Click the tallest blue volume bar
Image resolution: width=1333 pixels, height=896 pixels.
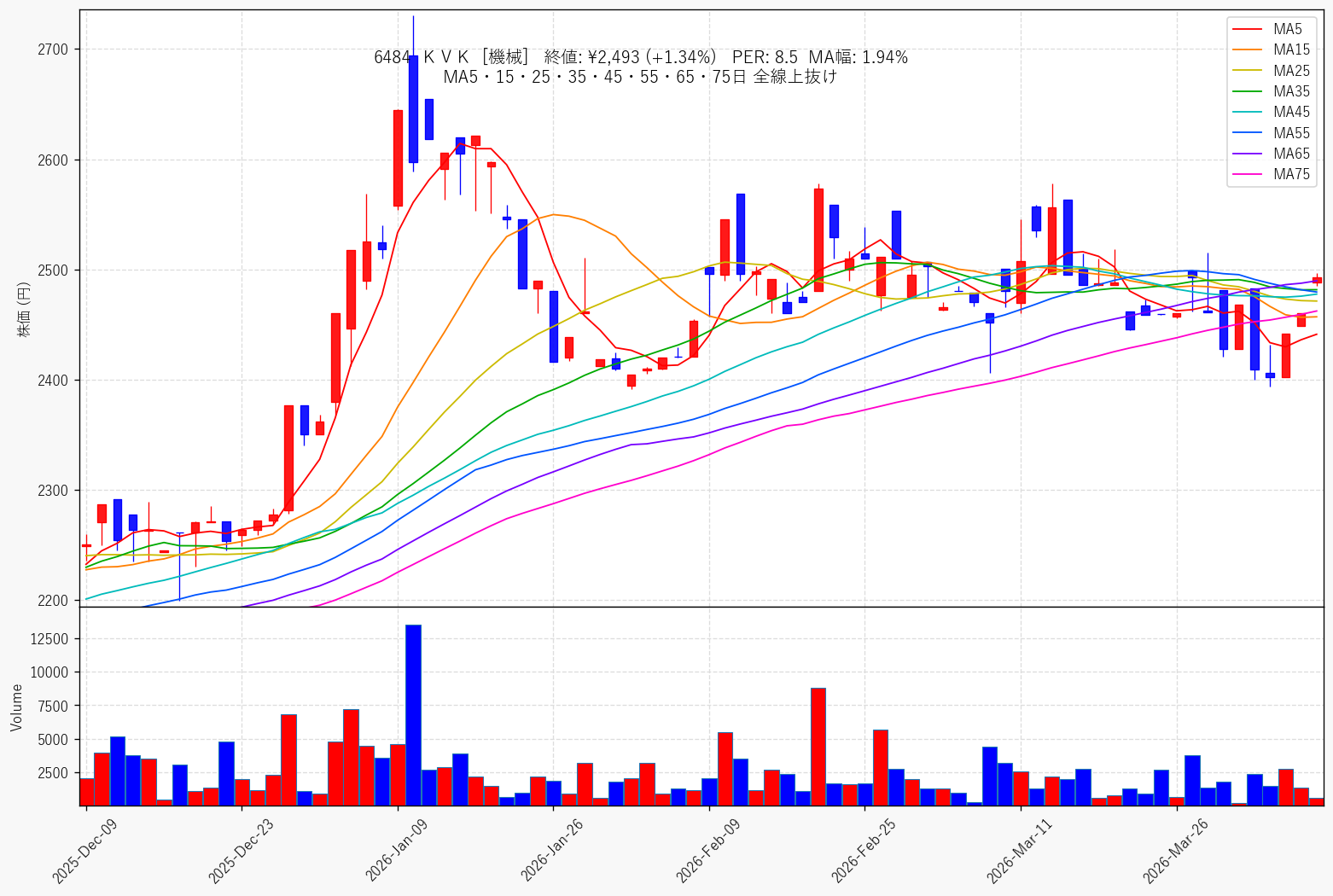[x=413, y=715]
